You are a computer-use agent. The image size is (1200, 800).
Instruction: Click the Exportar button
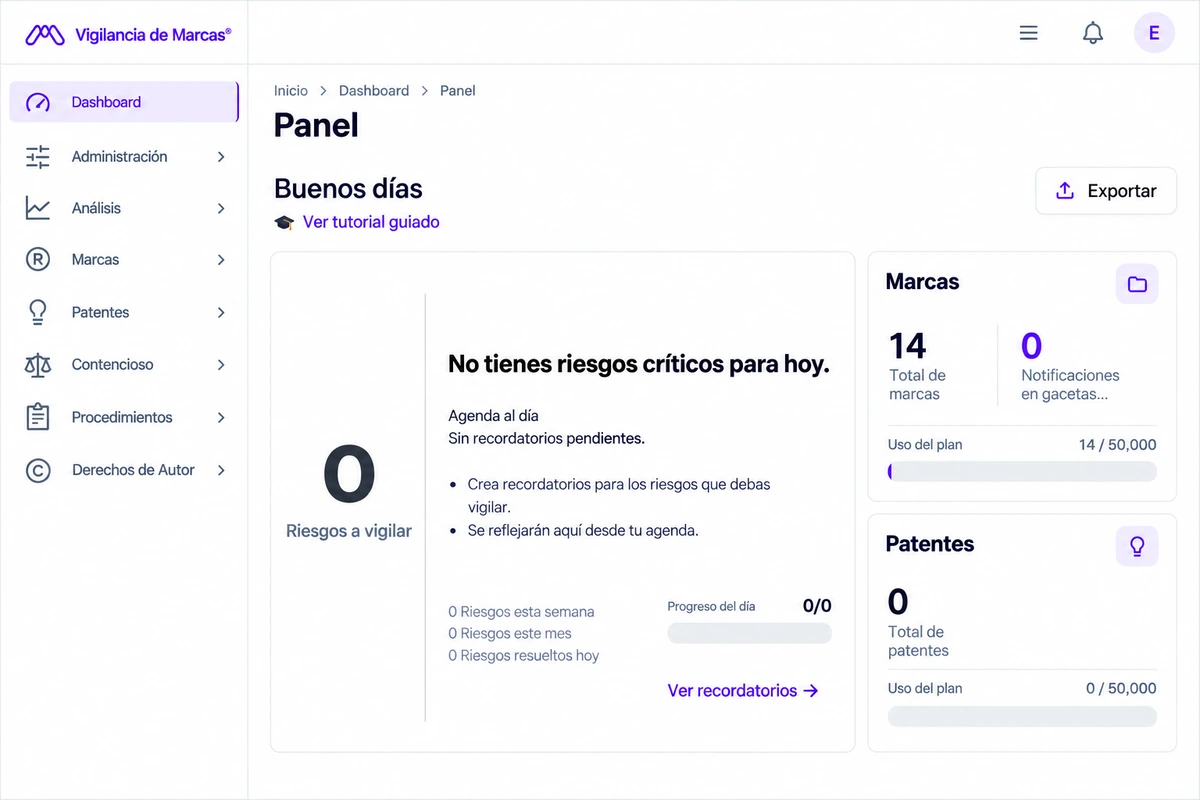click(1106, 191)
